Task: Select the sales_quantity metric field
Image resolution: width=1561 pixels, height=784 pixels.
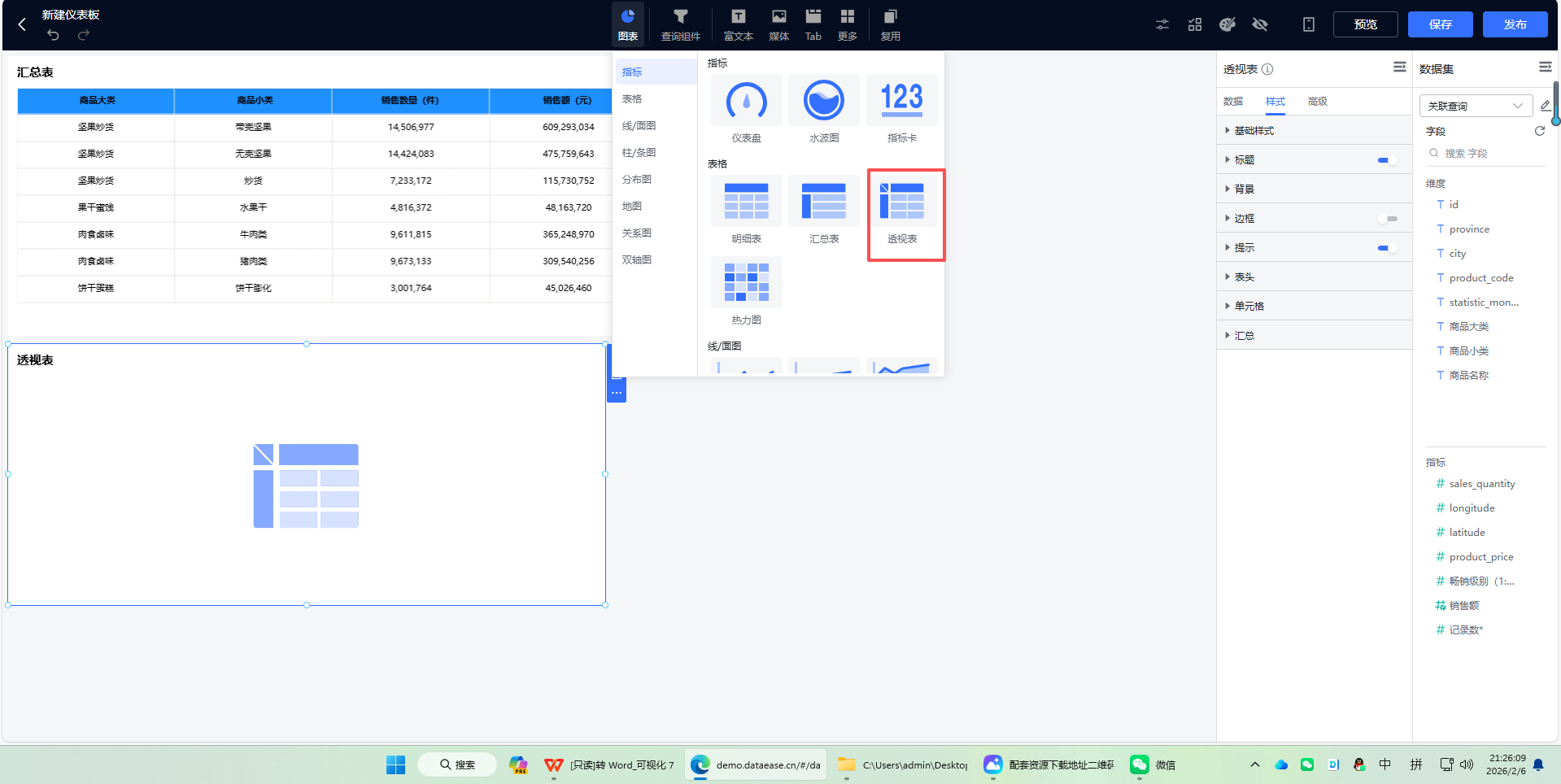Action: tap(1482, 484)
